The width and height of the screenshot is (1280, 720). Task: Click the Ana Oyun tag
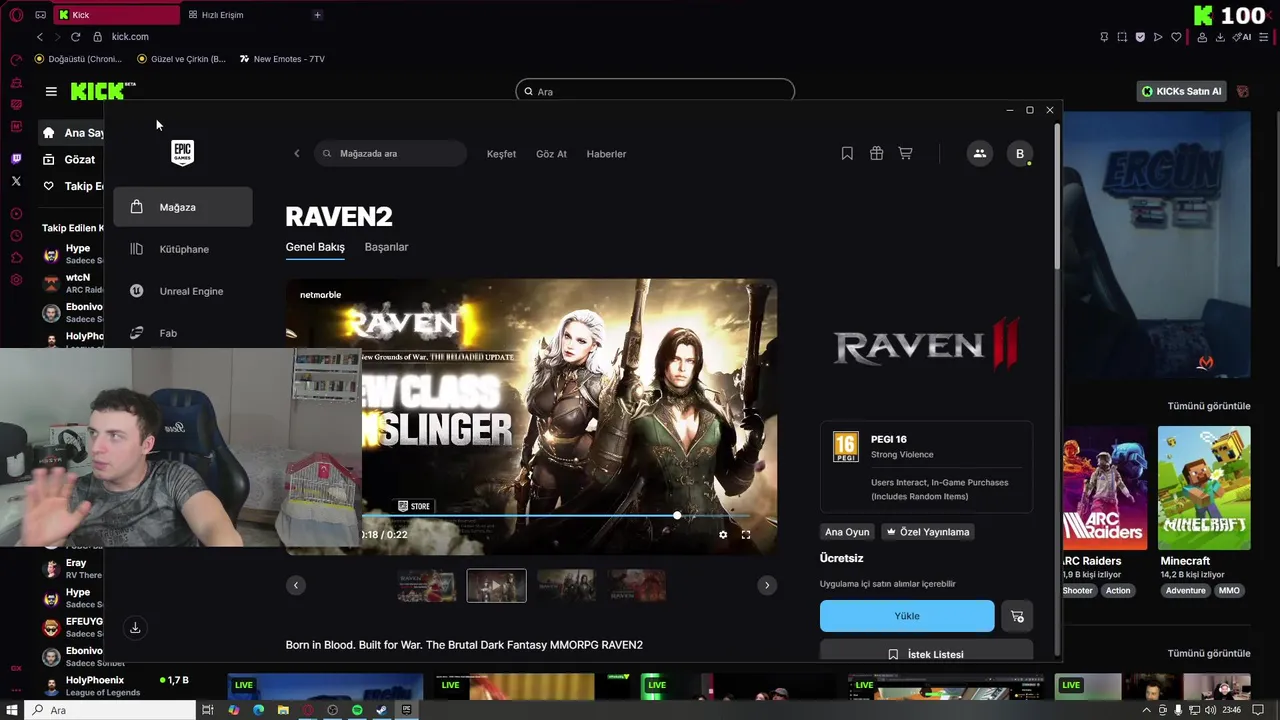[x=847, y=532]
